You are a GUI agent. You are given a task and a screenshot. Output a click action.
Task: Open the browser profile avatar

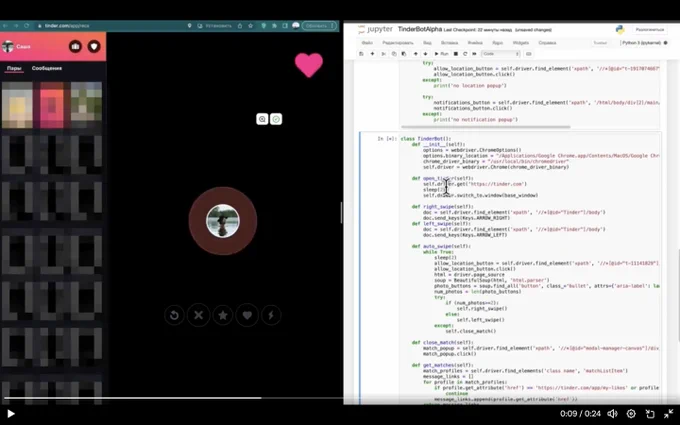[296, 26]
